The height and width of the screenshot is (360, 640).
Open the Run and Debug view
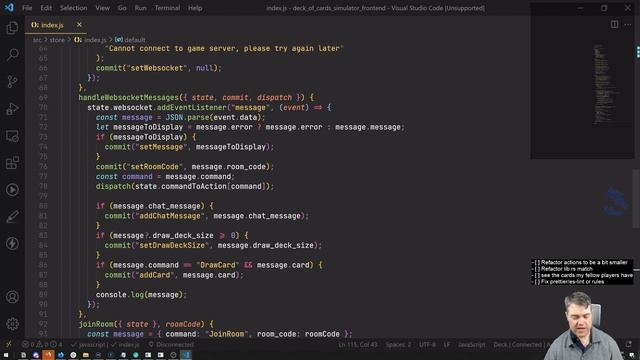tap(12, 109)
